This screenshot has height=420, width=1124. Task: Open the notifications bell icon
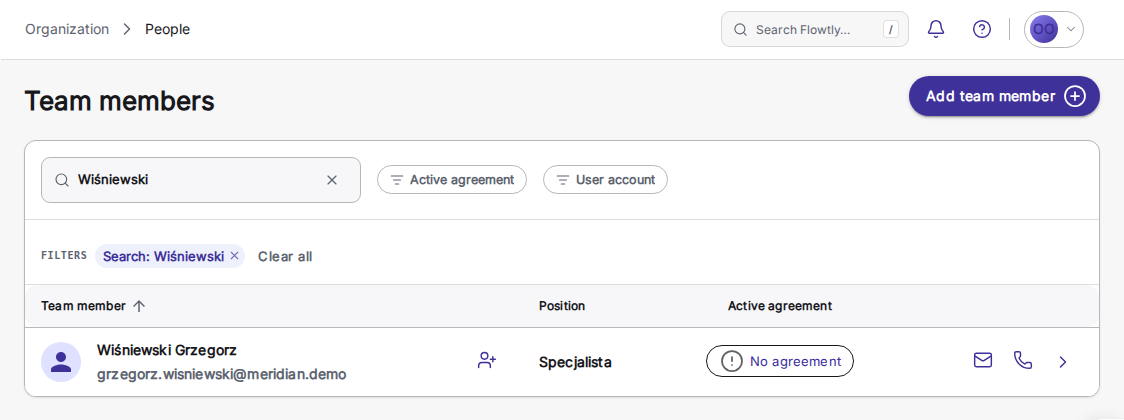pos(935,29)
